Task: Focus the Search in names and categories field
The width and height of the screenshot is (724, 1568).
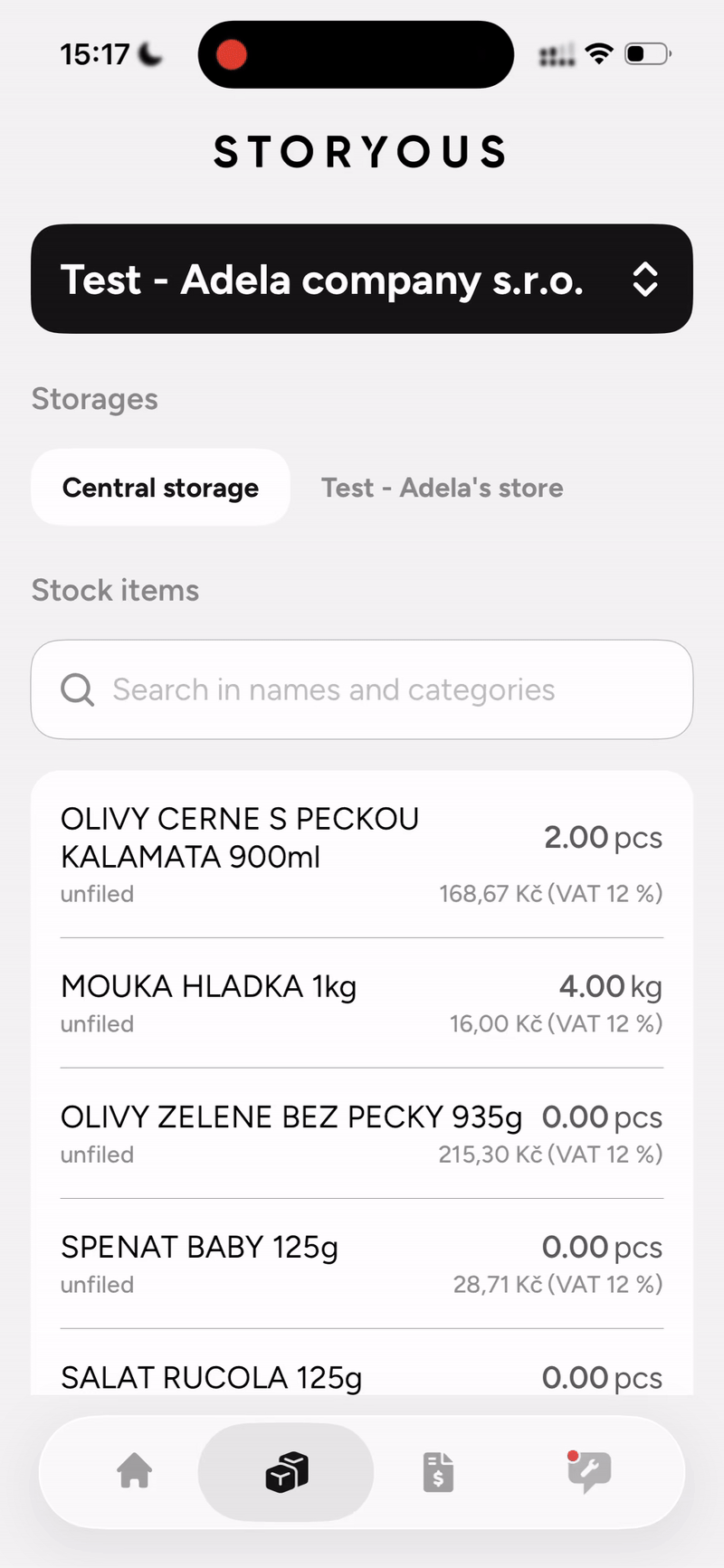Action: coord(362,690)
